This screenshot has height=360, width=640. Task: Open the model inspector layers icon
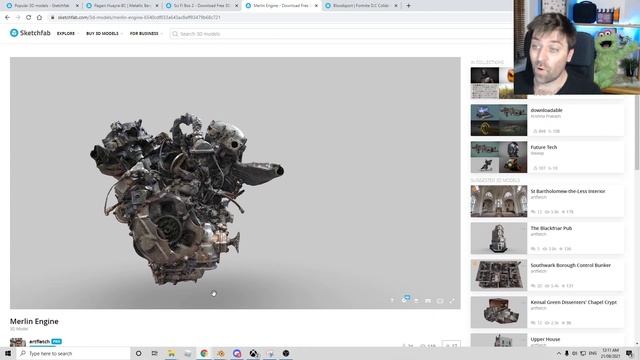coord(416,300)
